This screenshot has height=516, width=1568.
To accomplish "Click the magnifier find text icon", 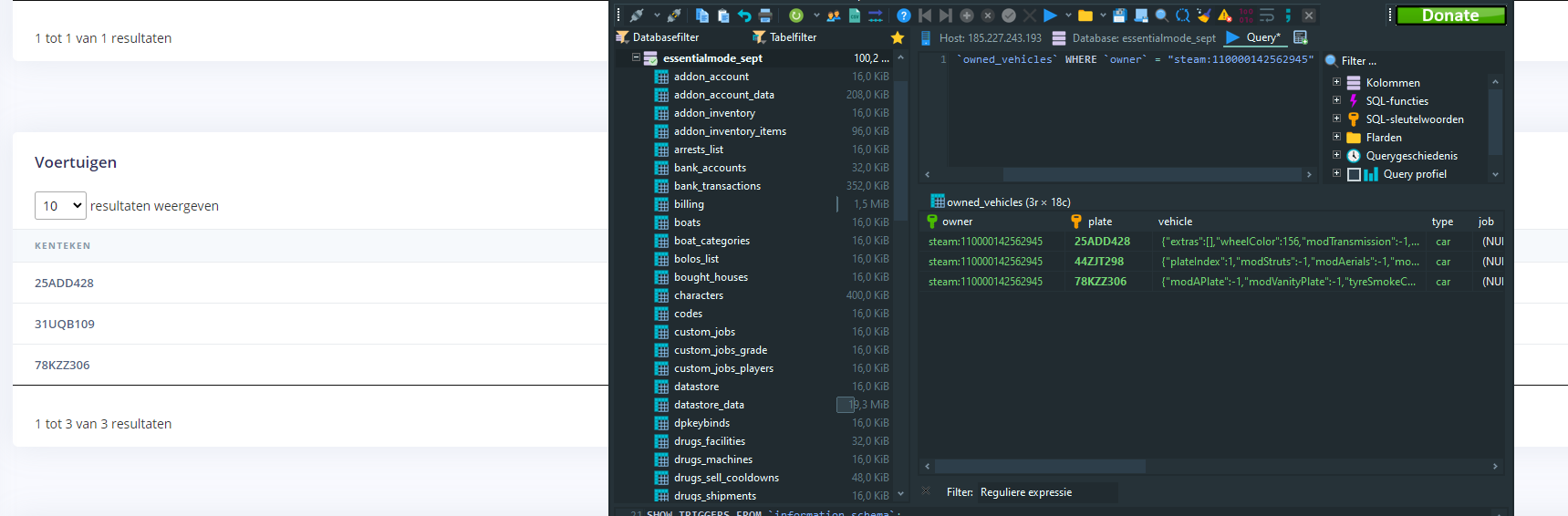I will click(x=1161, y=15).
